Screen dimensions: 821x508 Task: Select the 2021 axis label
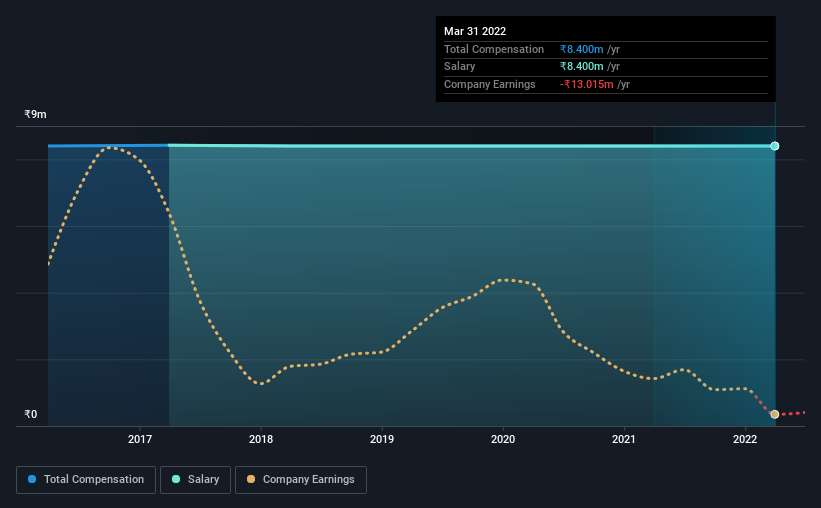point(624,439)
